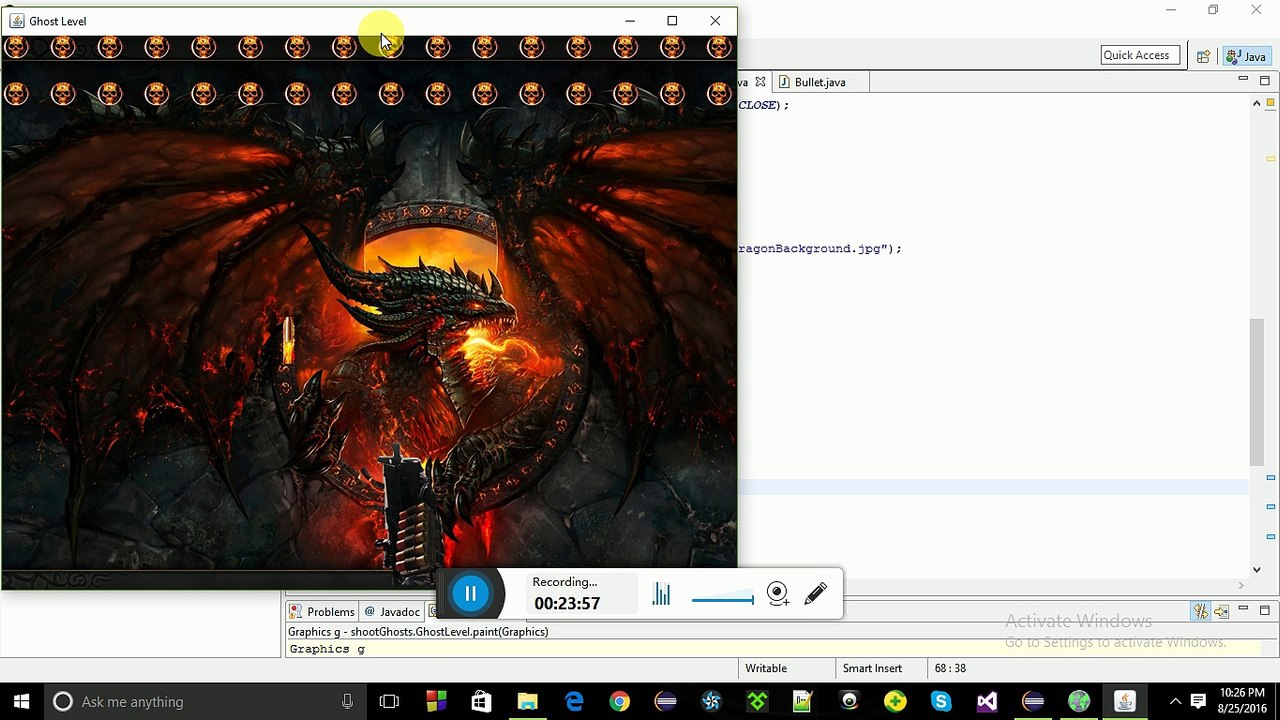Add webcam overlay in the recorder
The image size is (1280, 720).
[x=778, y=594]
